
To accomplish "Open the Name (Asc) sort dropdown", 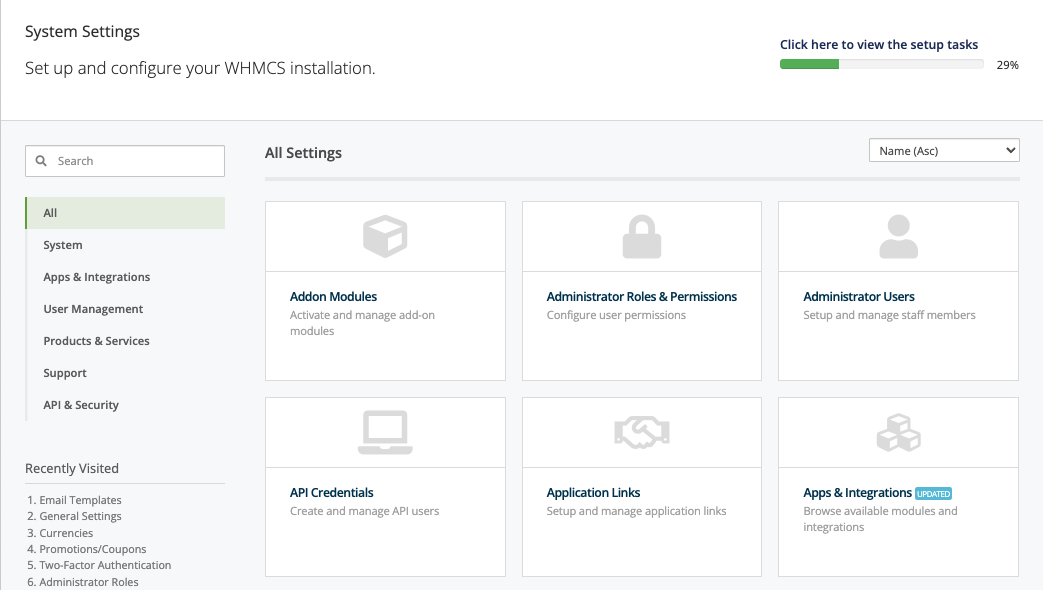I will [943, 151].
